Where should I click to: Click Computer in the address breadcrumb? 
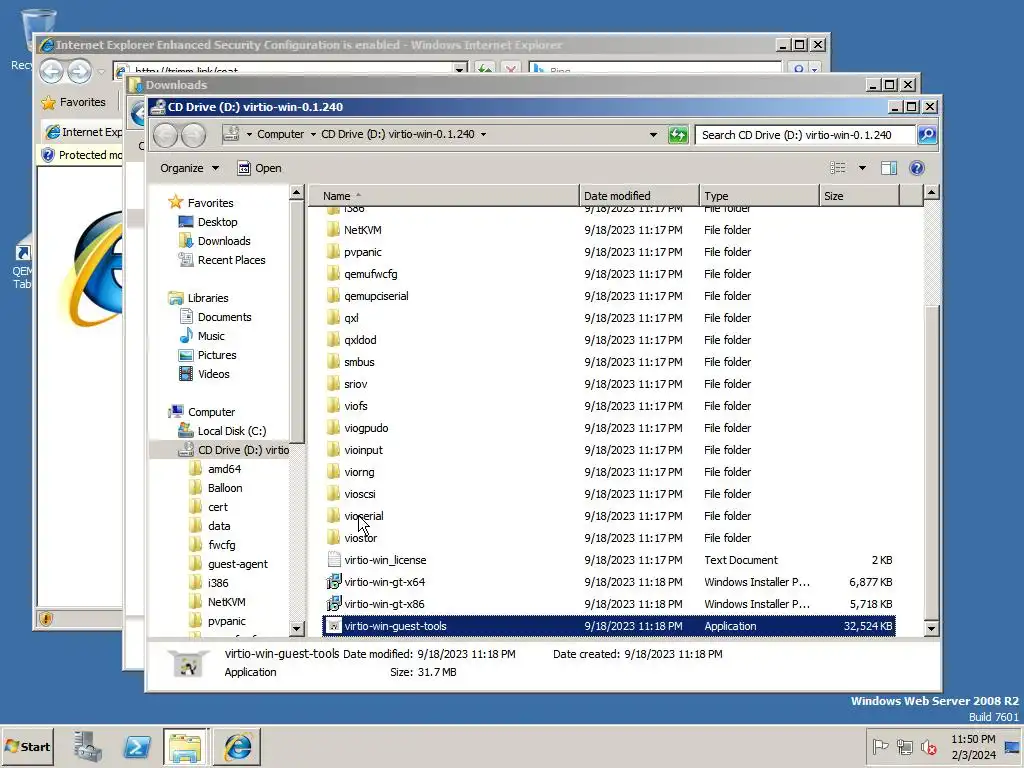click(280, 134)
